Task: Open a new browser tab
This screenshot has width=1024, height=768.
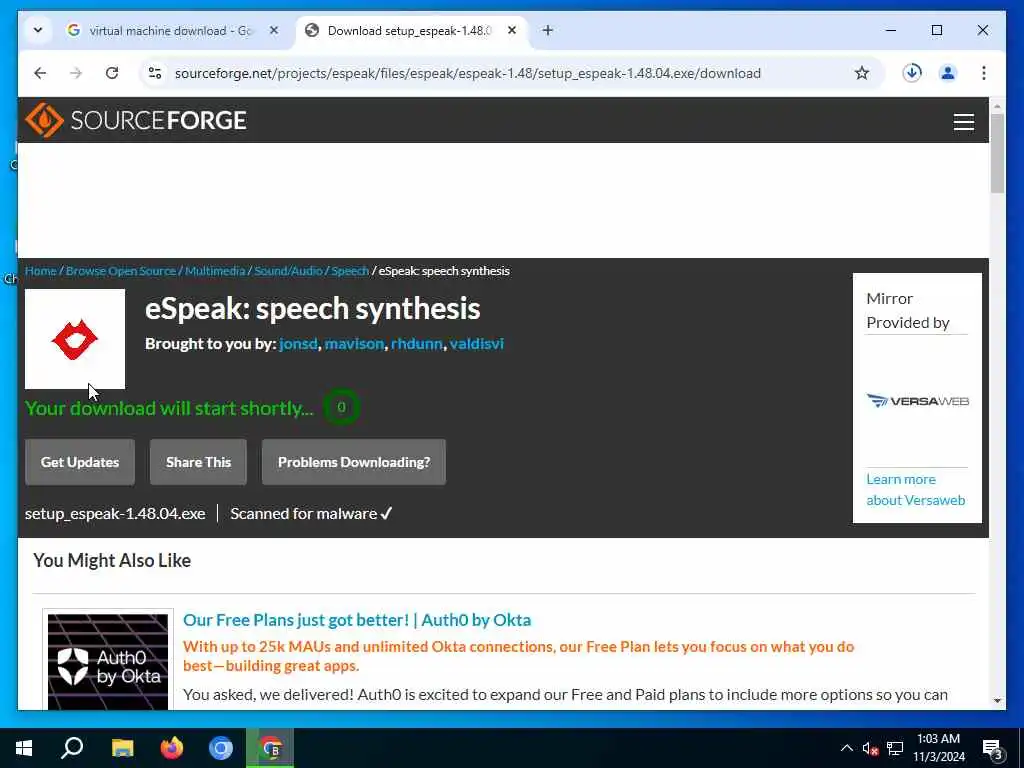Action: pos(547,30)
